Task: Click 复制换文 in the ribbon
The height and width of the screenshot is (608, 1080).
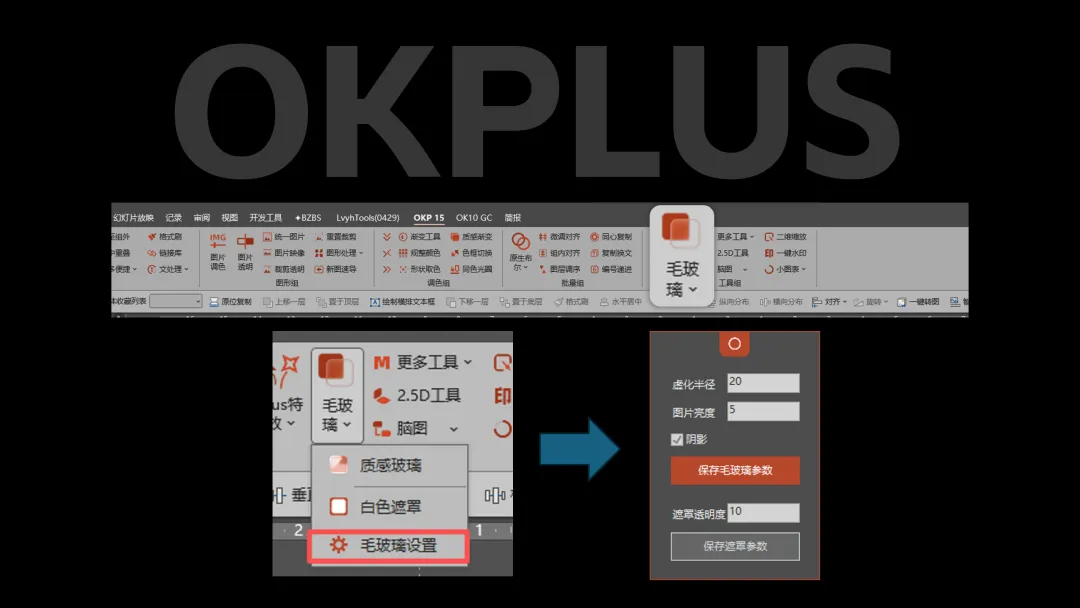Action: (611, 253)
